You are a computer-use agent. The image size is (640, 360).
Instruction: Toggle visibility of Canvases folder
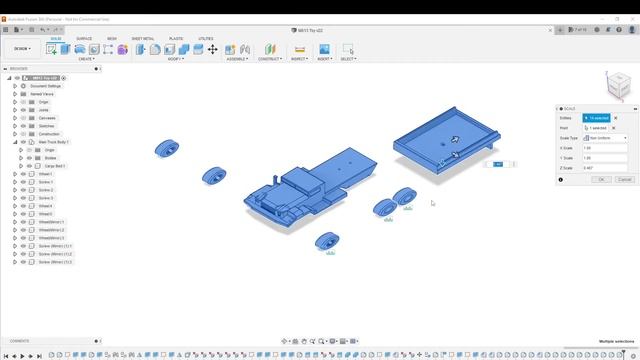(x=23, y=118)
